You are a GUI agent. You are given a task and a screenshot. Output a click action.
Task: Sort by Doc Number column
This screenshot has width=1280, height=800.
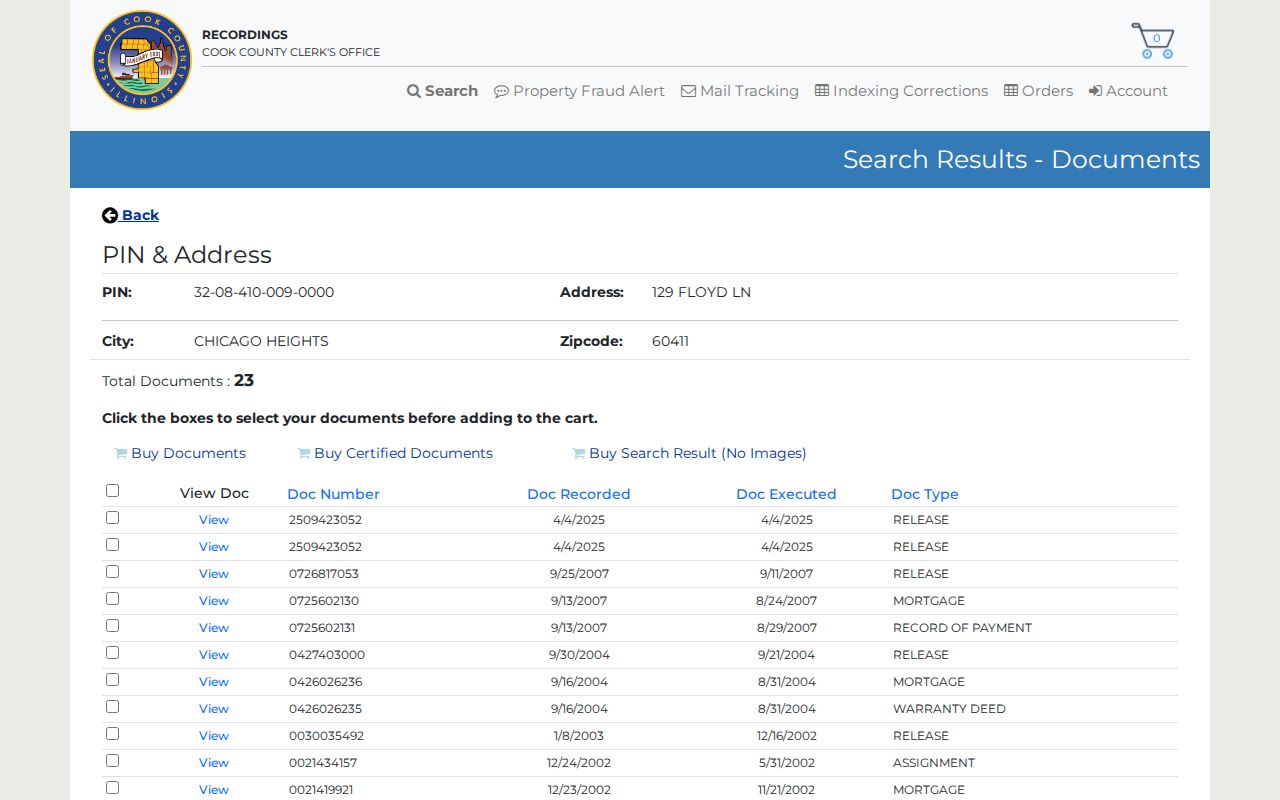(333, 494)
